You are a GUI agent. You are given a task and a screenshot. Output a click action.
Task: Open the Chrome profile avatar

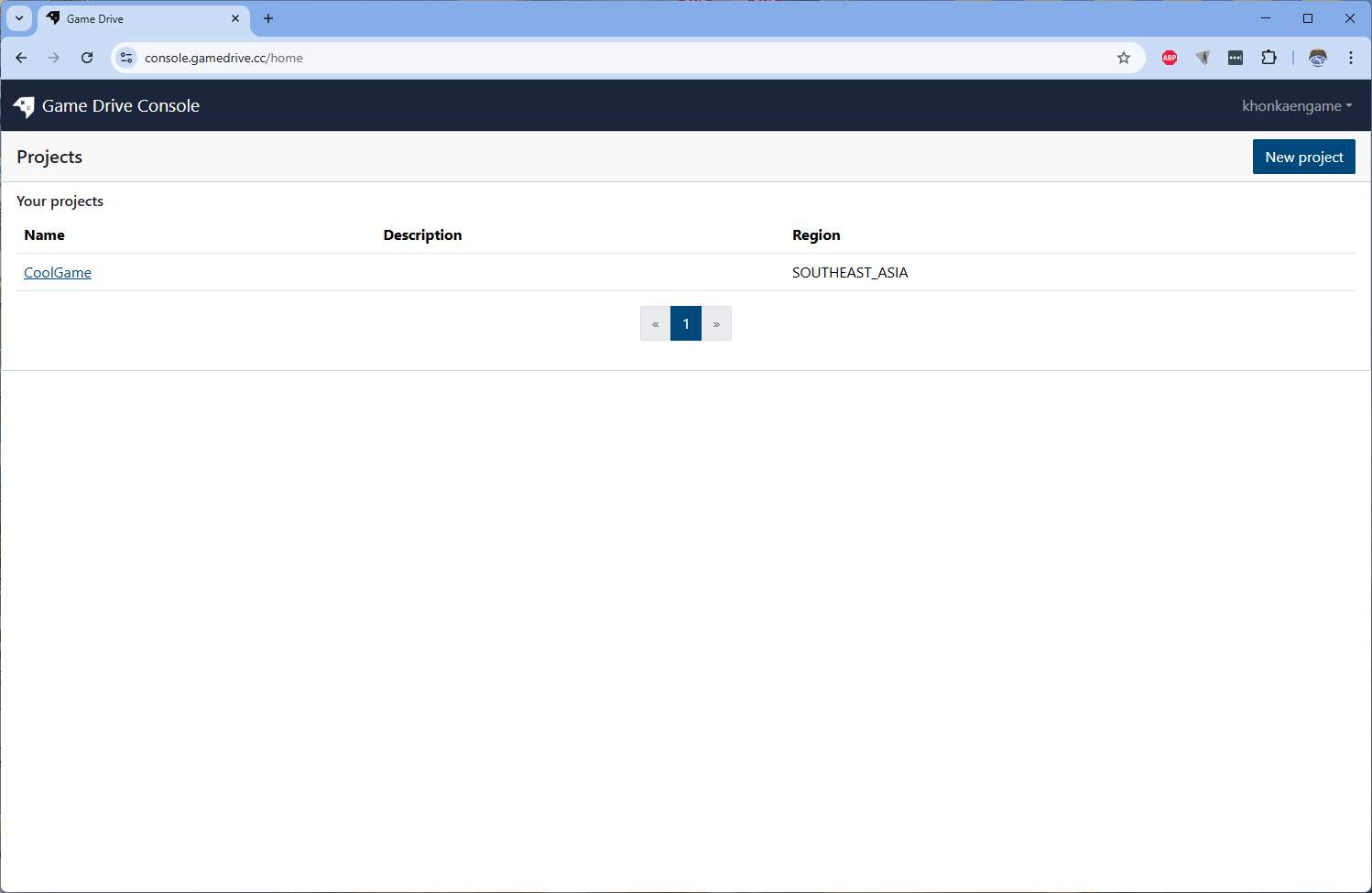click(x=1318, y=58)
